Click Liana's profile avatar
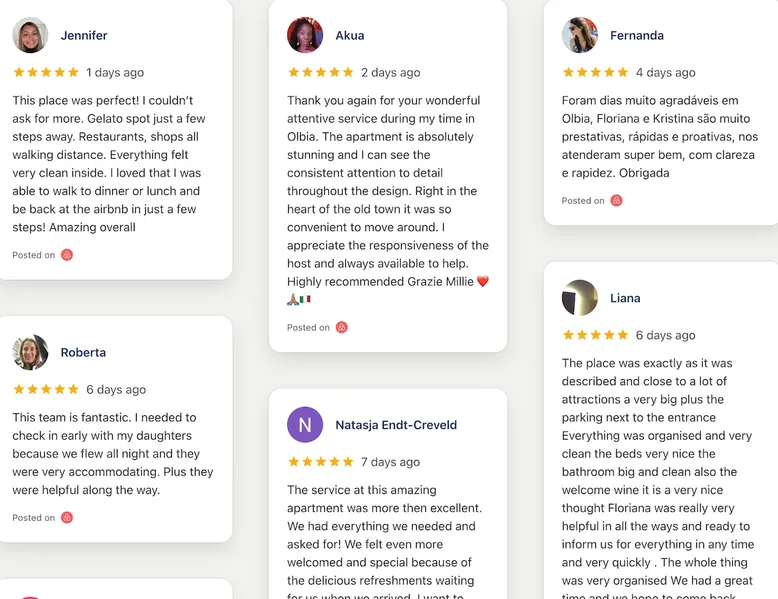This screenshot has height=599, width=778. [x=580, y=298]
